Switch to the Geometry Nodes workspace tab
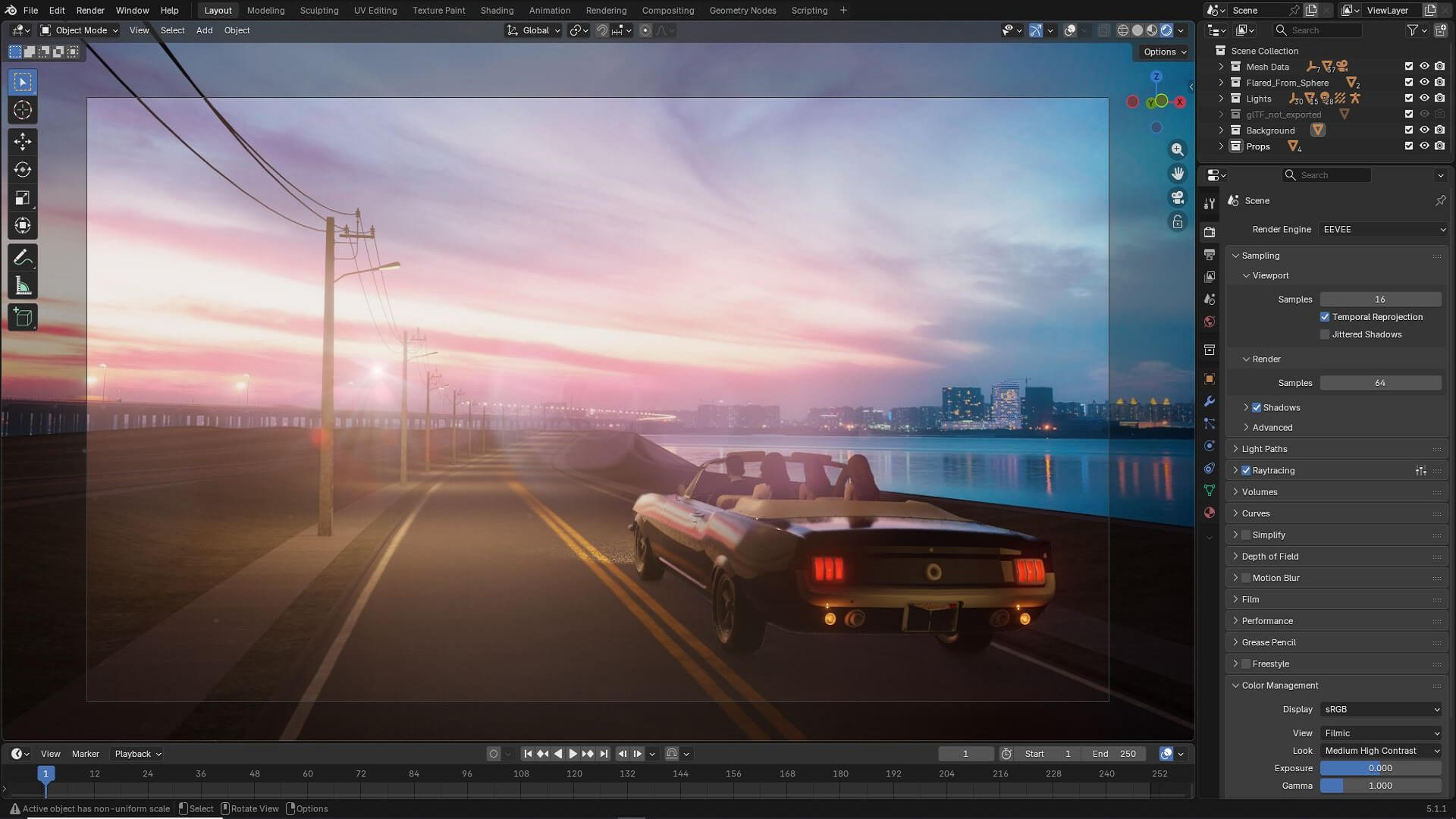The width and height of the screenshot is (1456, 819). point(742,11)
